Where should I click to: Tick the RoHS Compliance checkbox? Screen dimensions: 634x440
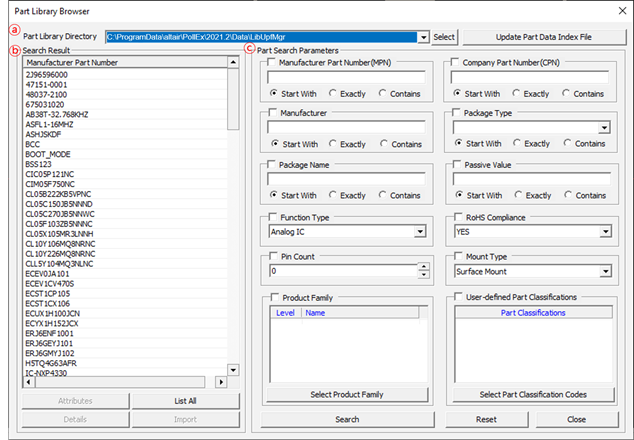pyautogui.click(x=459, y=216)
